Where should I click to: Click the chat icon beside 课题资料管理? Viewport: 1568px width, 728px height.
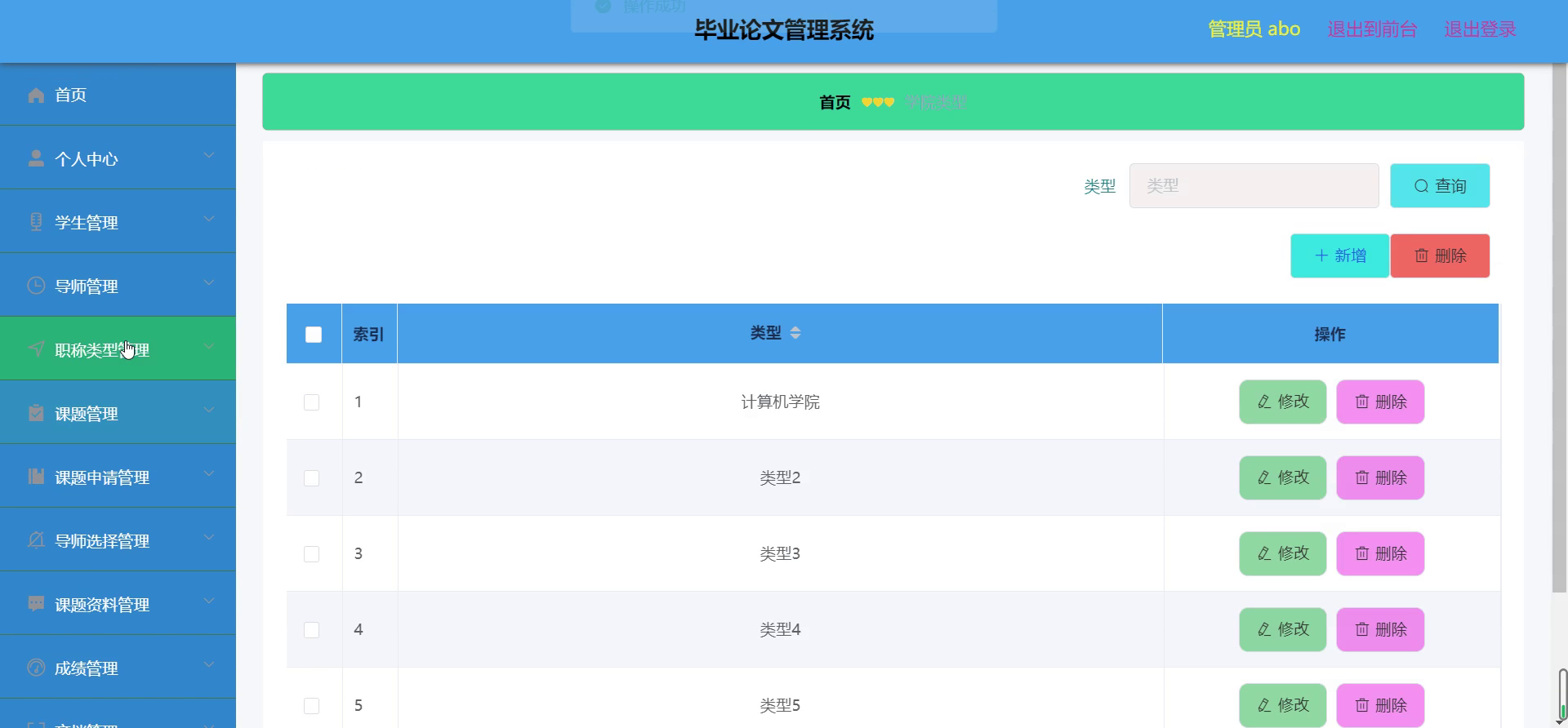36,604
